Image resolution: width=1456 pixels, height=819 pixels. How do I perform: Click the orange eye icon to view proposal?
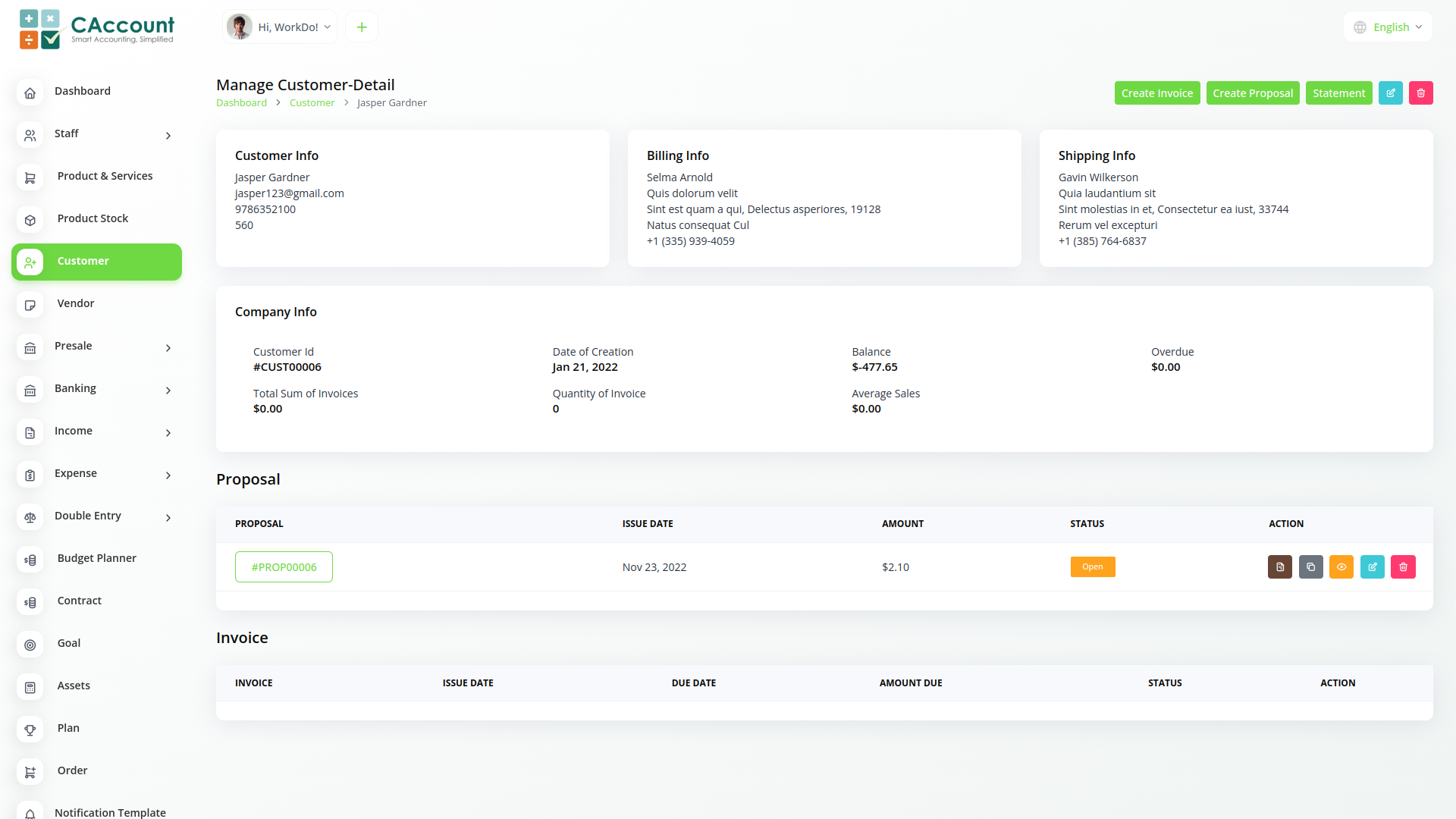pyautogui.click(x=1341, y=566)
